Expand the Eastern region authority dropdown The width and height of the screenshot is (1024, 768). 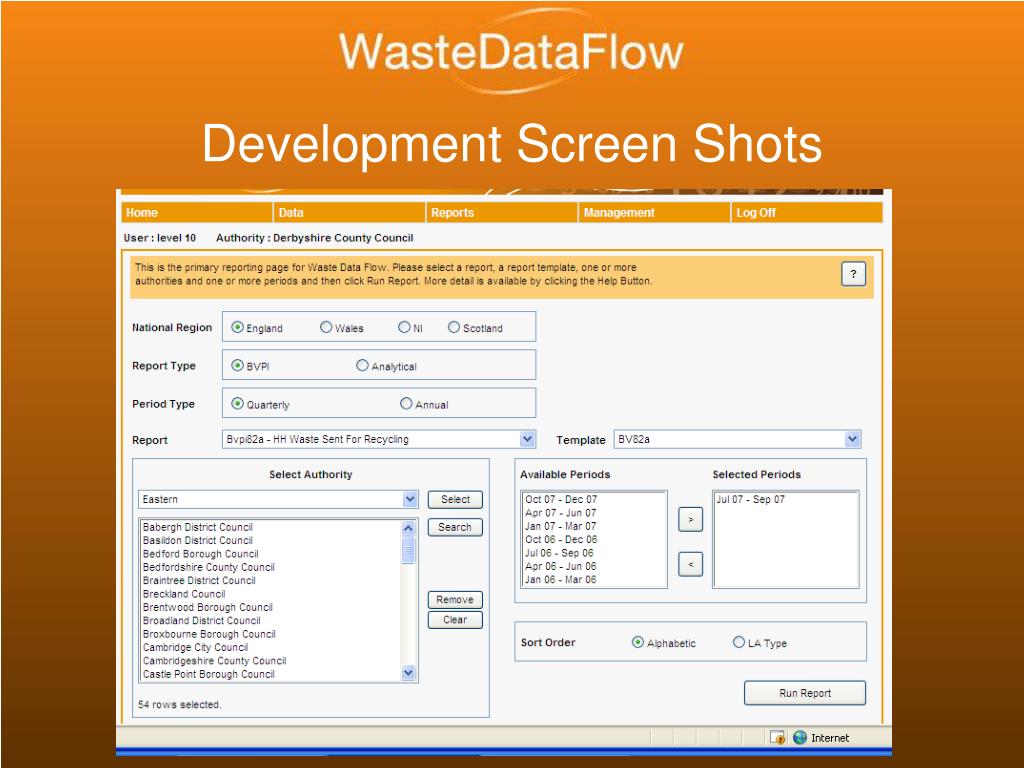[x=409, y=500]
